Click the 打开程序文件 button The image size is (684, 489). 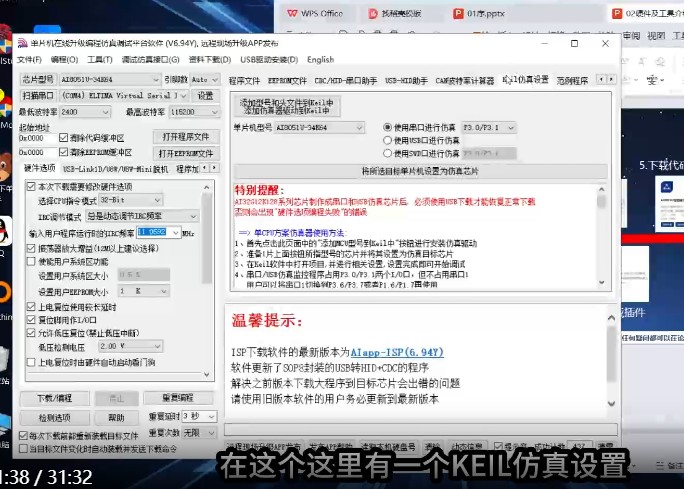(186, 137)
